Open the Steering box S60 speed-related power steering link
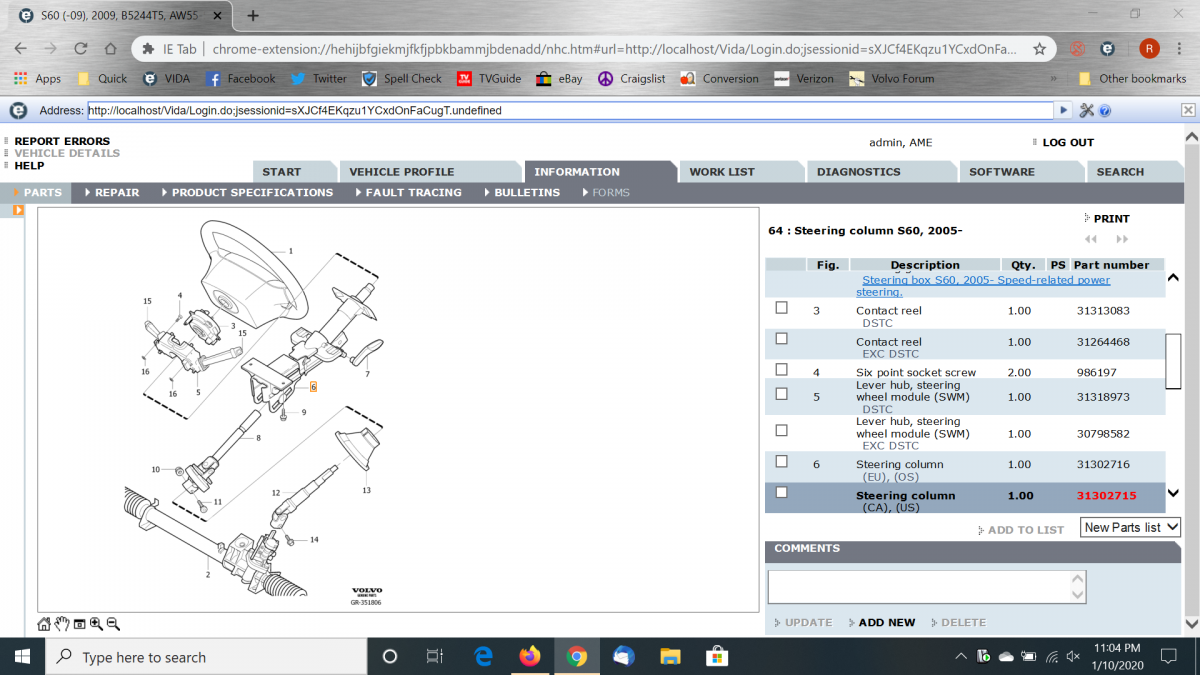1200x675 pixels. coord(984,286)
